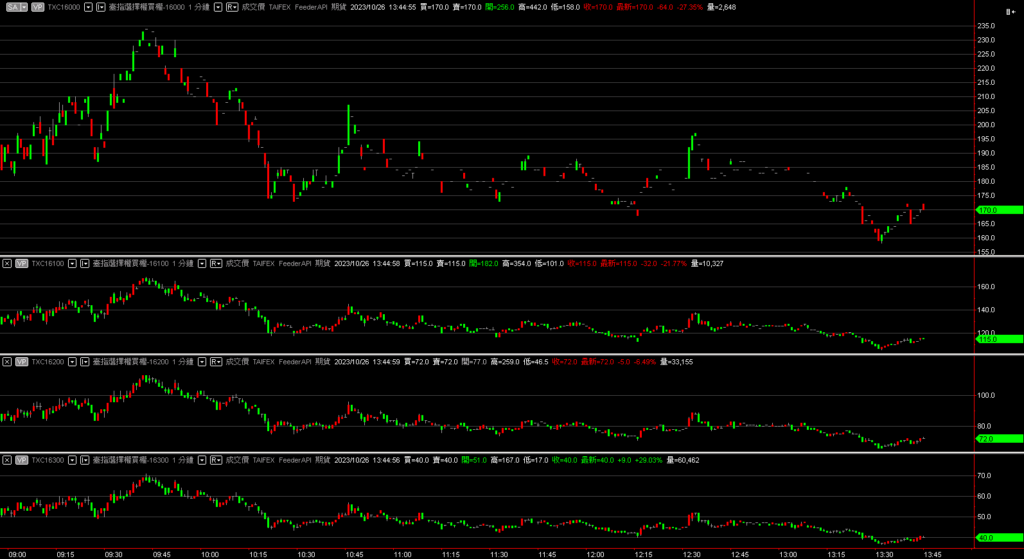Click the '臺指選擇權買權-16200' chart name

click(x=131, y=361)
